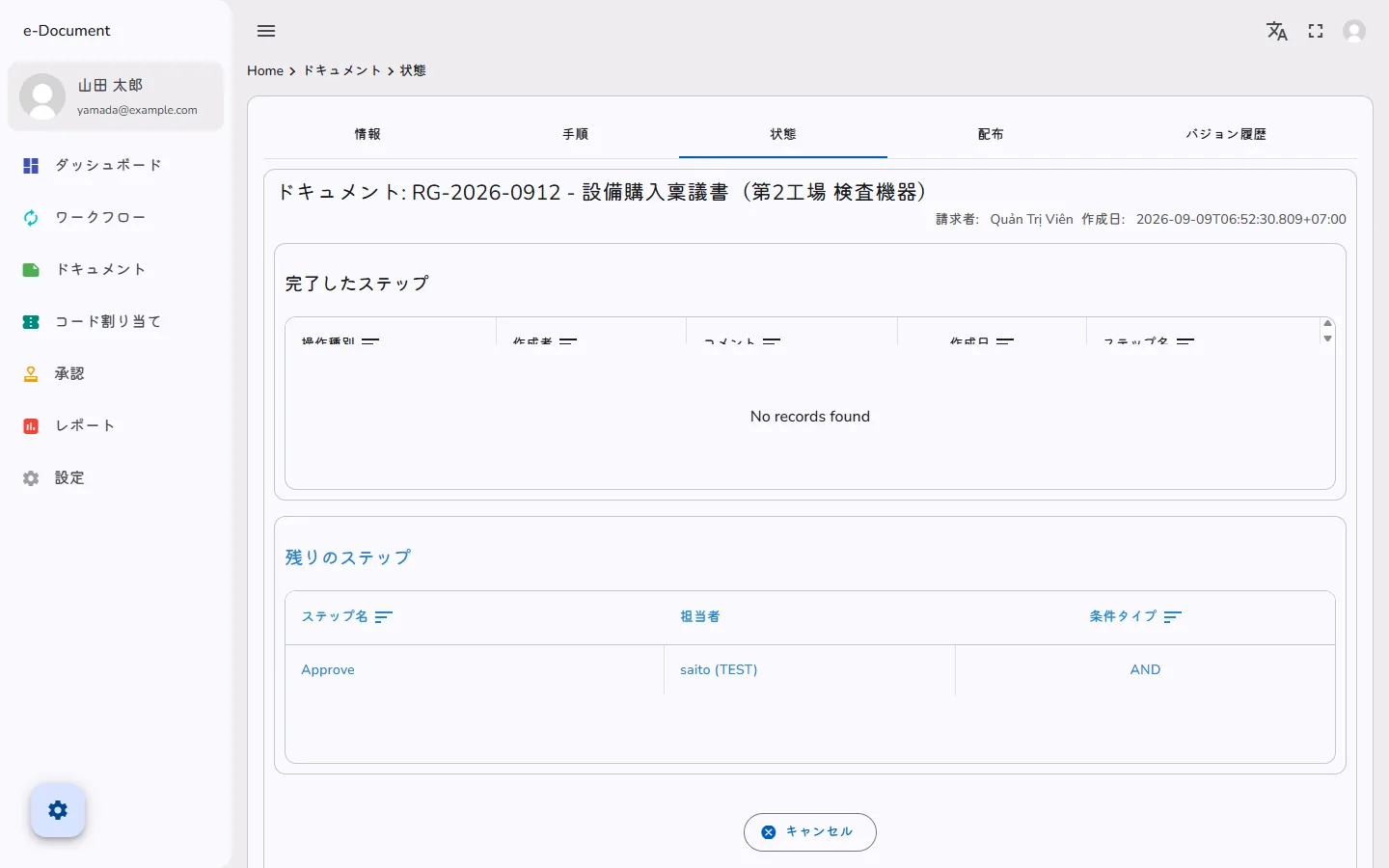Click the 設定 gear icon in sidebar
Image resolution: width=1389 pixels, height=868 pixels.
tap(31, 478)
